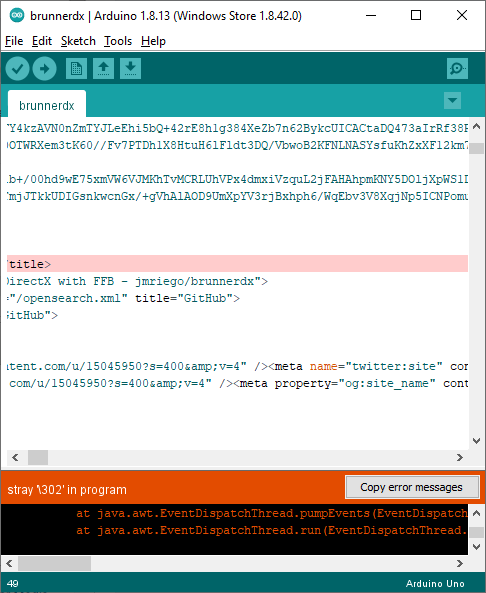Open a sketch using up-arrow icon
The width and height of the screenshot is (486, 593).
pos(104,68)
